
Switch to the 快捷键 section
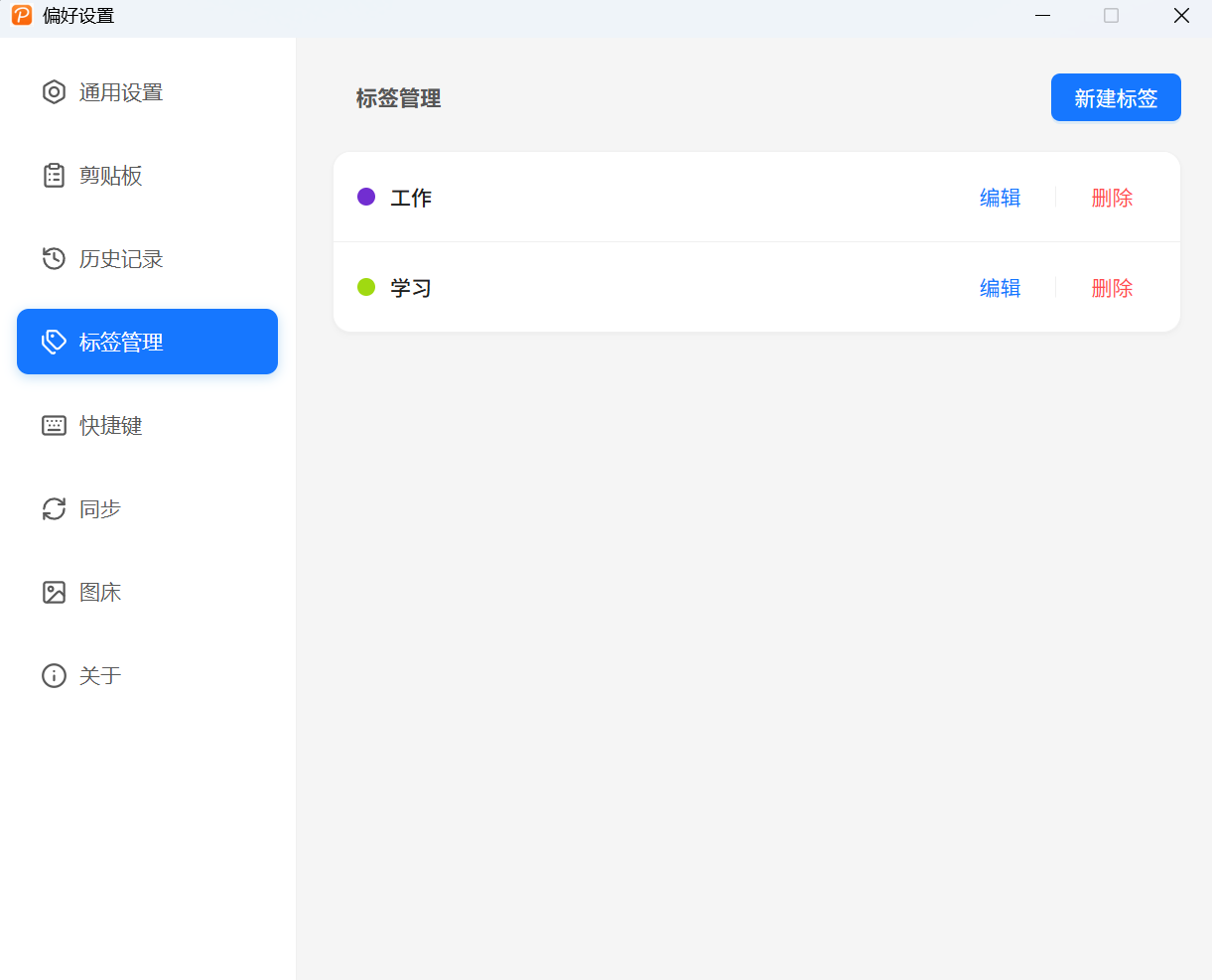pyautogui.click(x=111, y=426)
